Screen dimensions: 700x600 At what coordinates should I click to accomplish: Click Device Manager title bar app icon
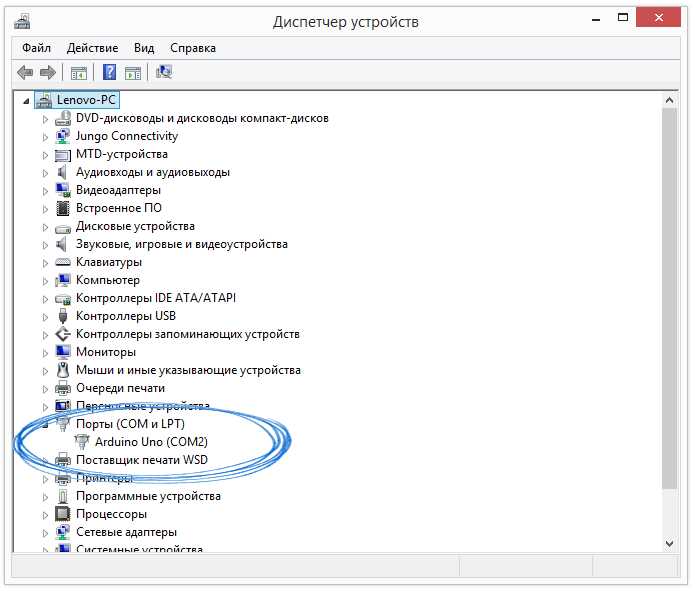[22, 21]
